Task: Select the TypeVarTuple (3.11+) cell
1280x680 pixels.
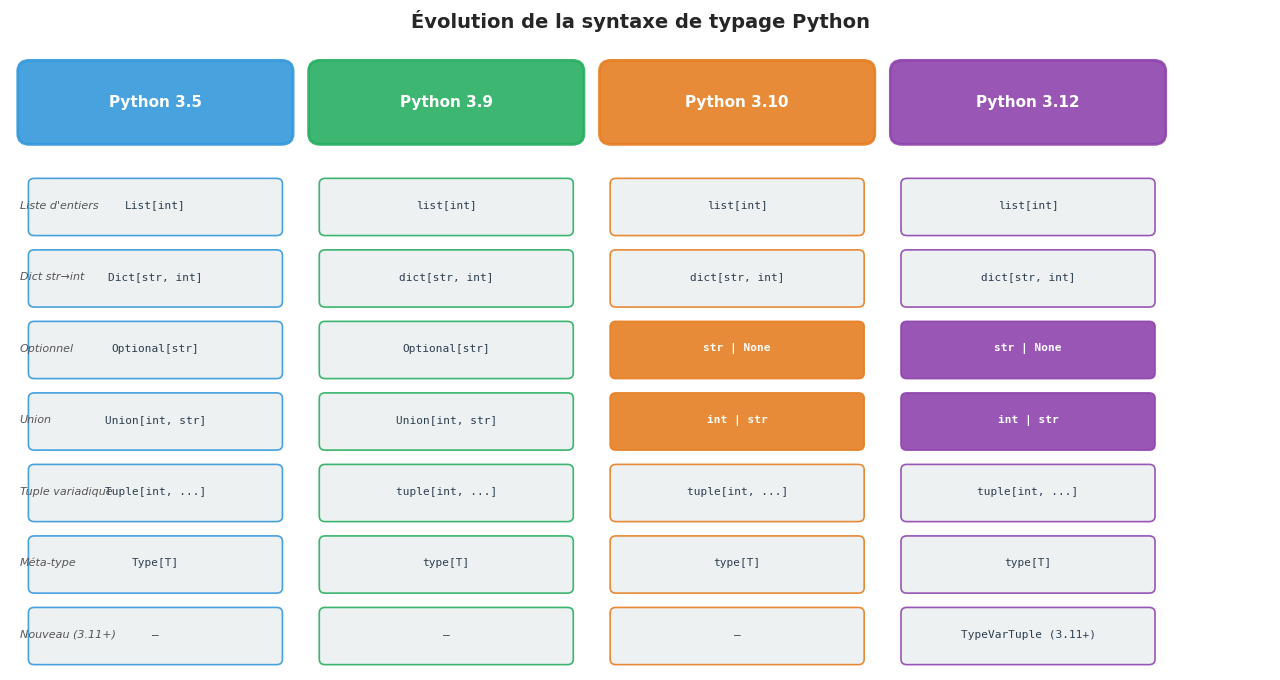Action: tap(1027, 635)
